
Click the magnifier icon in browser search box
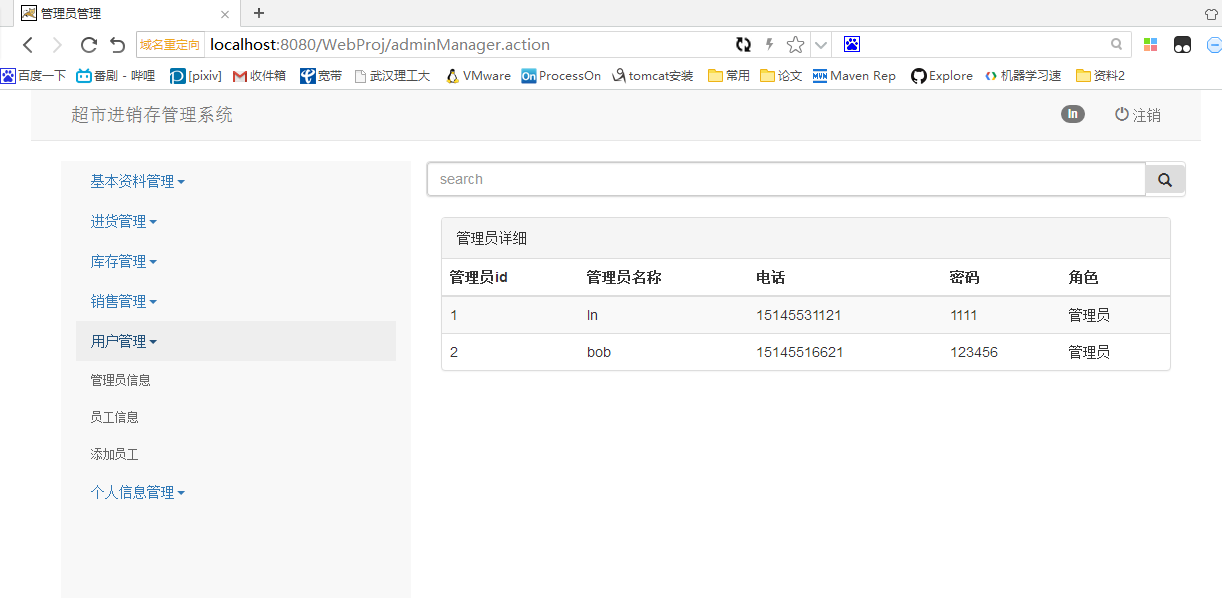tap(1117, 44)
